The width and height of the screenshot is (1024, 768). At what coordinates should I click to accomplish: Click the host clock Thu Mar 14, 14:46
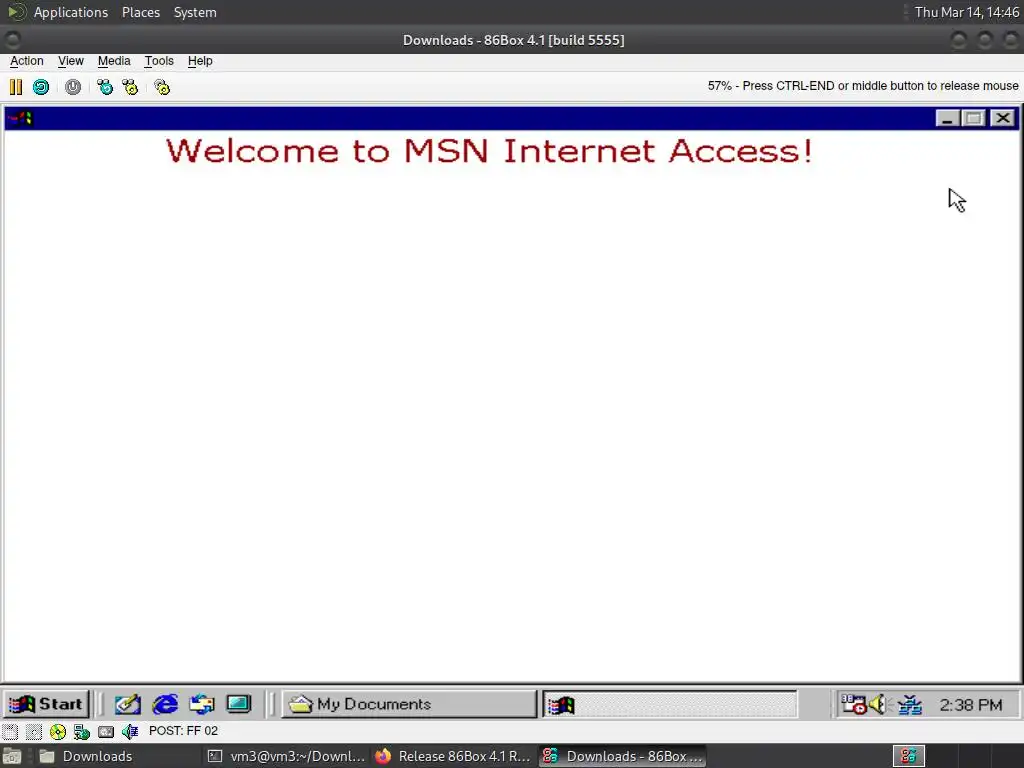click(966, 12)
